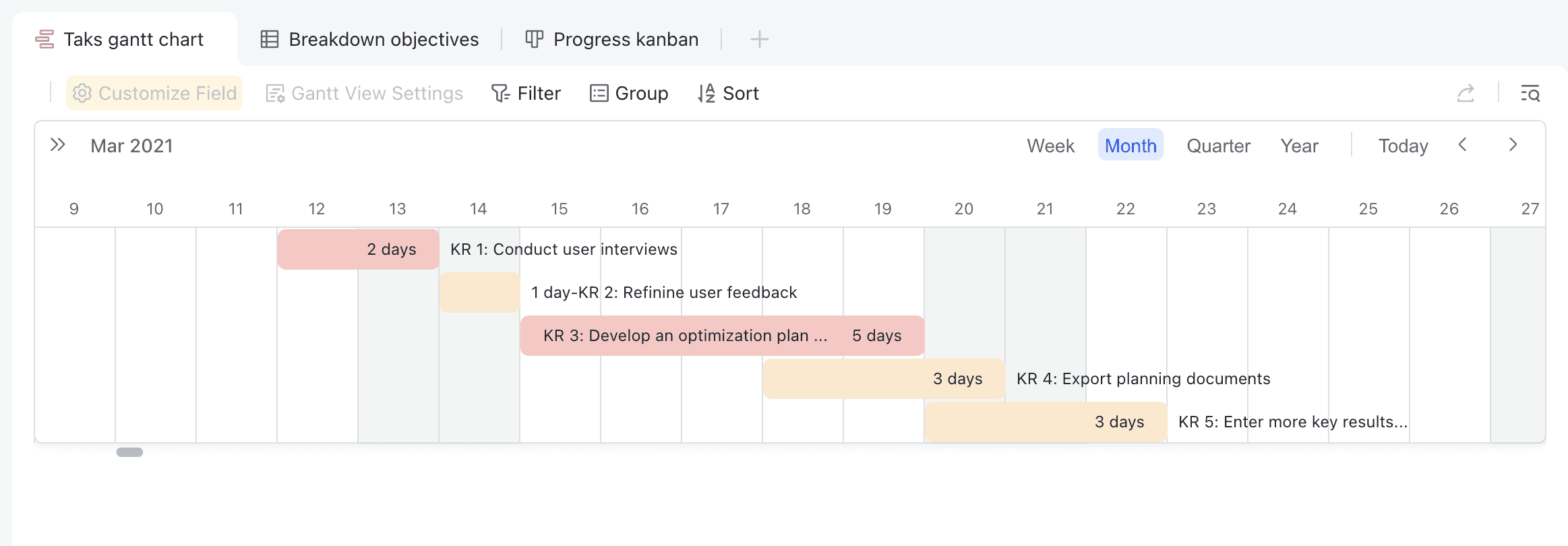Click the share arrow icon

point(1466,93)
